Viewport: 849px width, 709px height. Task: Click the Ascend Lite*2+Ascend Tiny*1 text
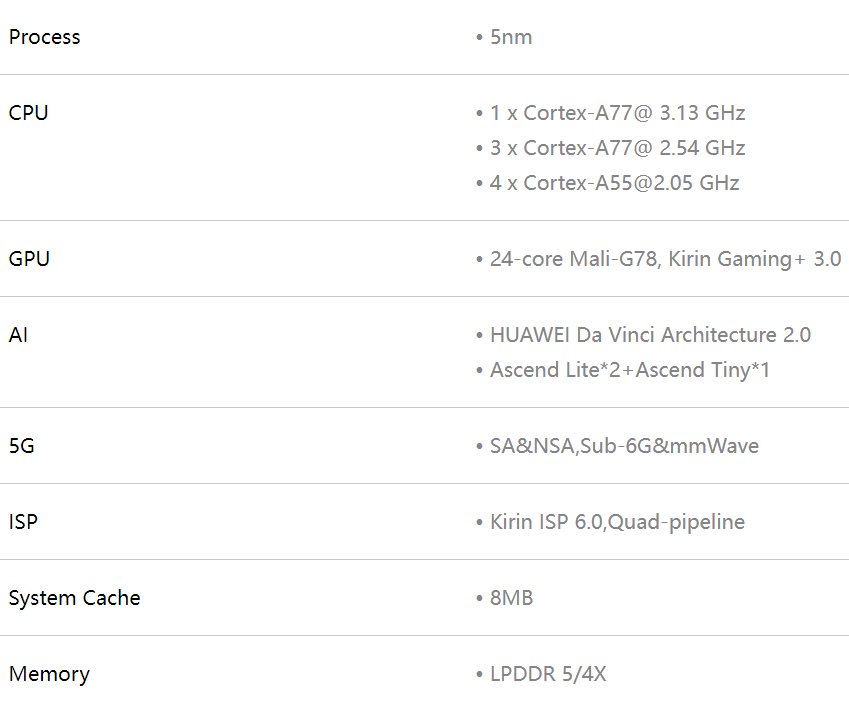pyautogui.click(x=630, y=370)
